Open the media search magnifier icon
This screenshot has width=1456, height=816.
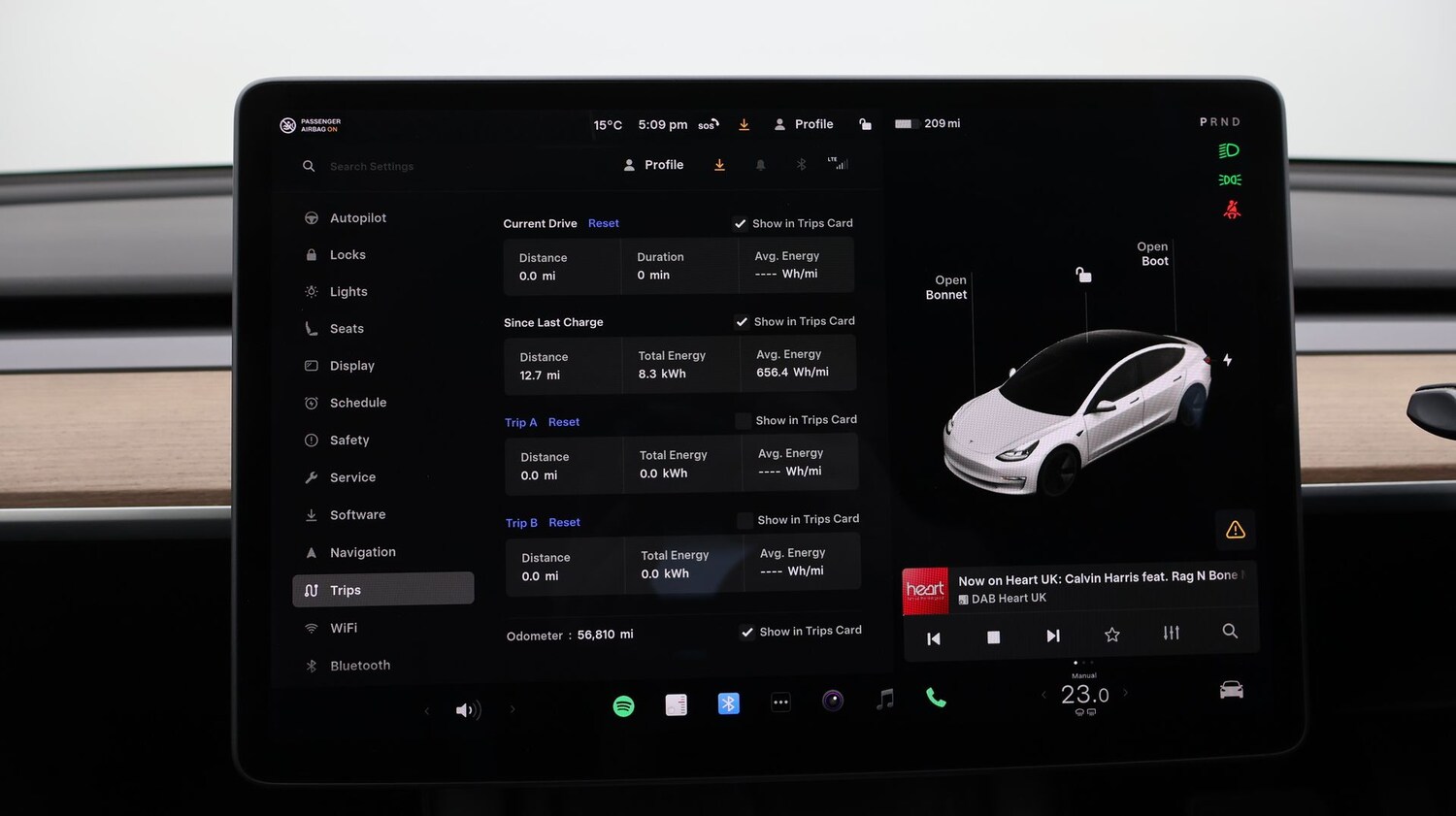pos(1230,632)
